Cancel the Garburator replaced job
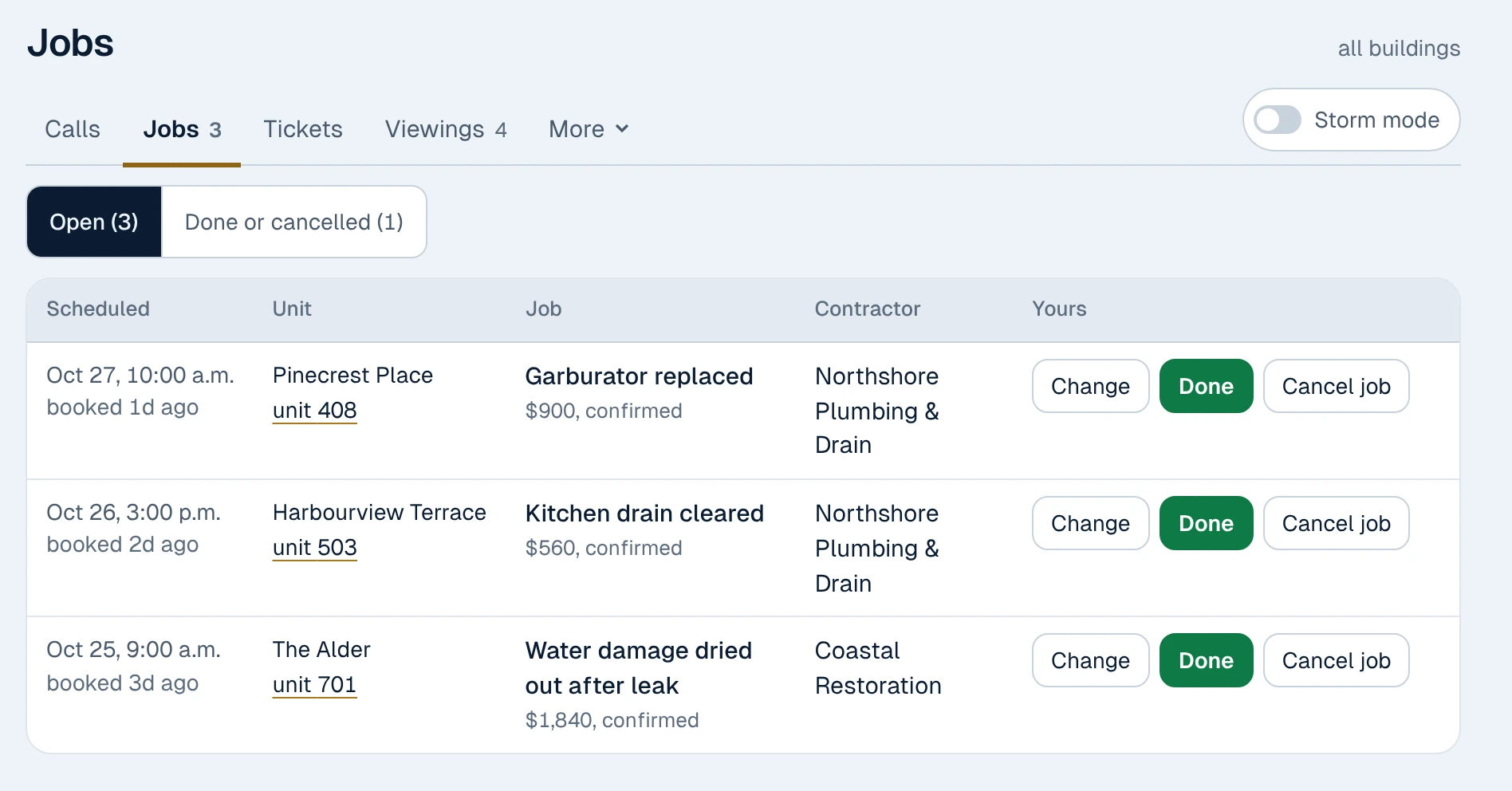The image size is (1512, 791). click(x=1336, y=386)
